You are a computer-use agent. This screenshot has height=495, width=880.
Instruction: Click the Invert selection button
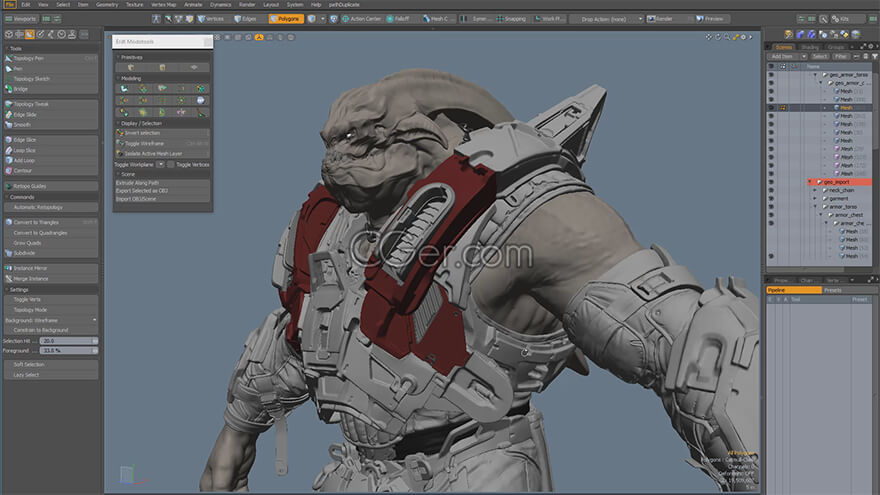[163, 133]
